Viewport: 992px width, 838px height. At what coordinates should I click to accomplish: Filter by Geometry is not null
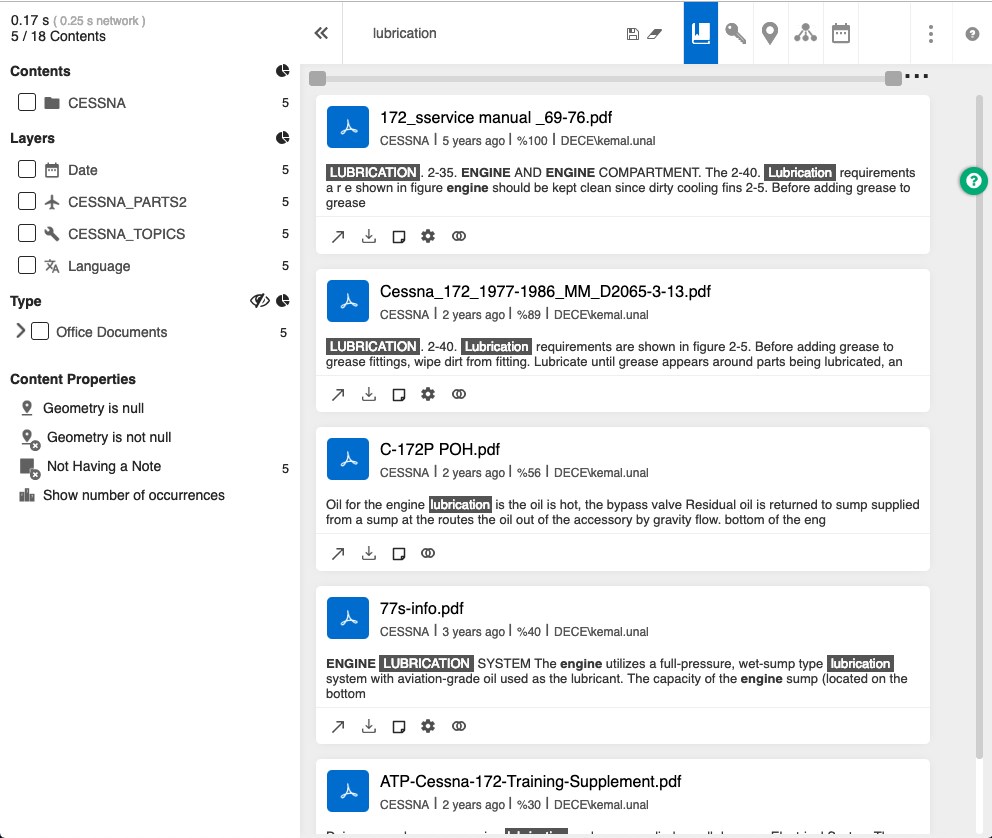pos(109,437)
